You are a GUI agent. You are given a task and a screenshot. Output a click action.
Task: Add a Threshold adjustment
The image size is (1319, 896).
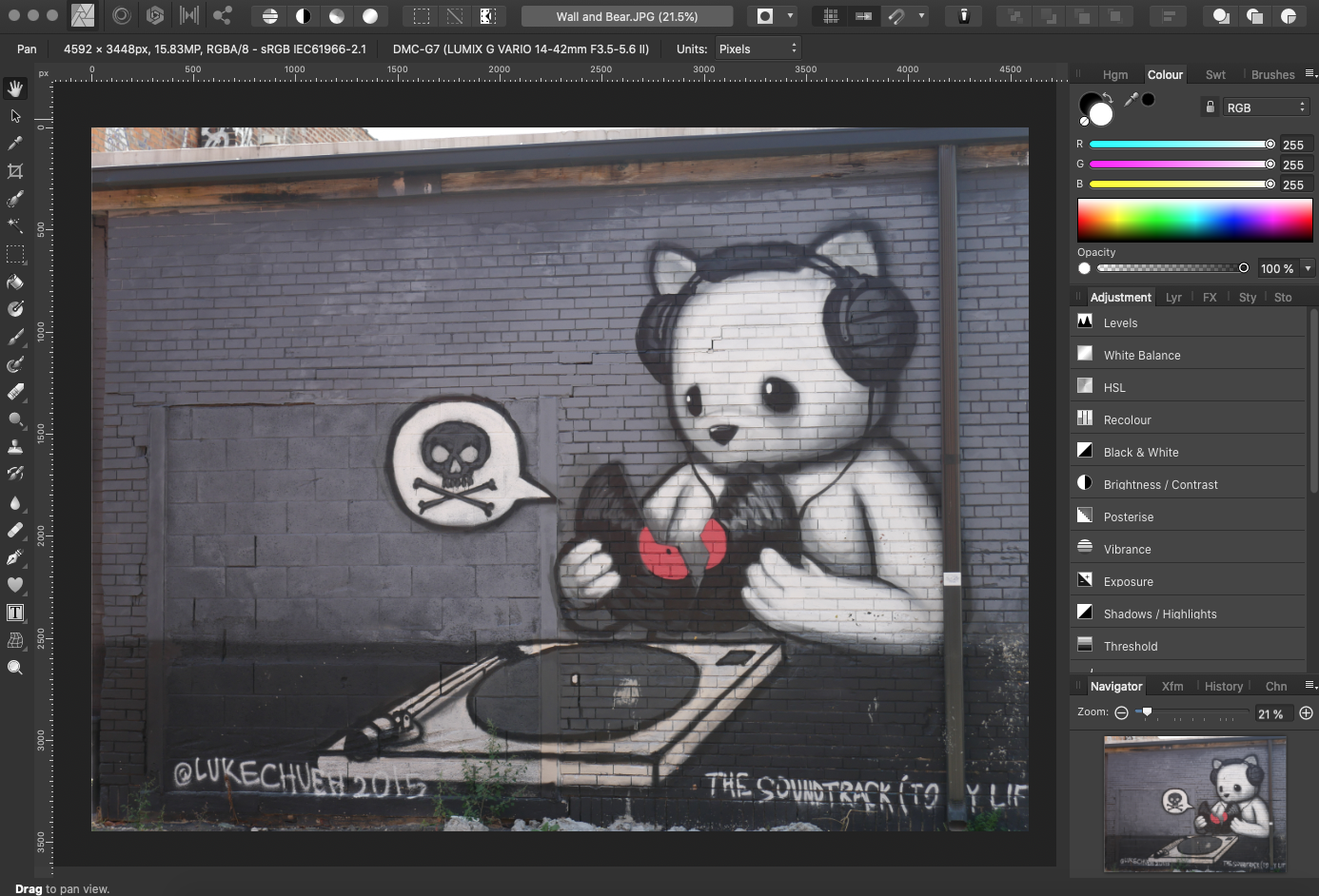[1188, 646]
